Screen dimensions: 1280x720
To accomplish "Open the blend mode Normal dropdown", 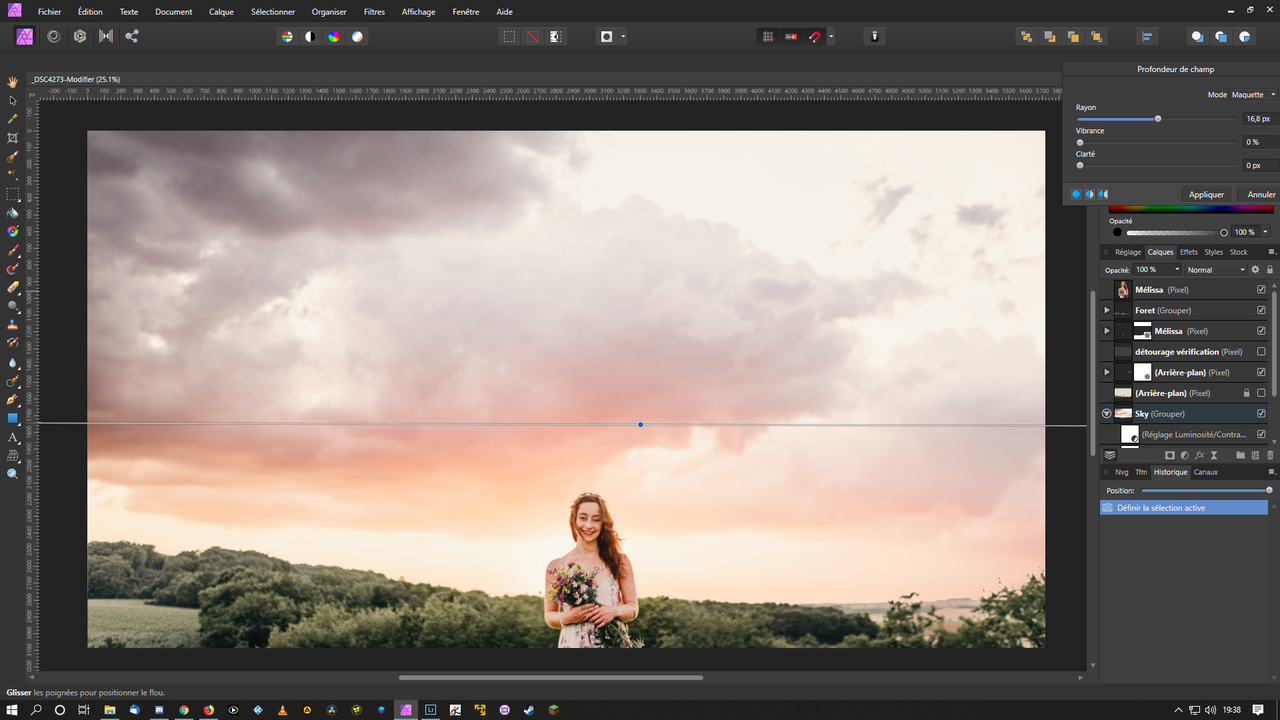I will point(1216,270).
